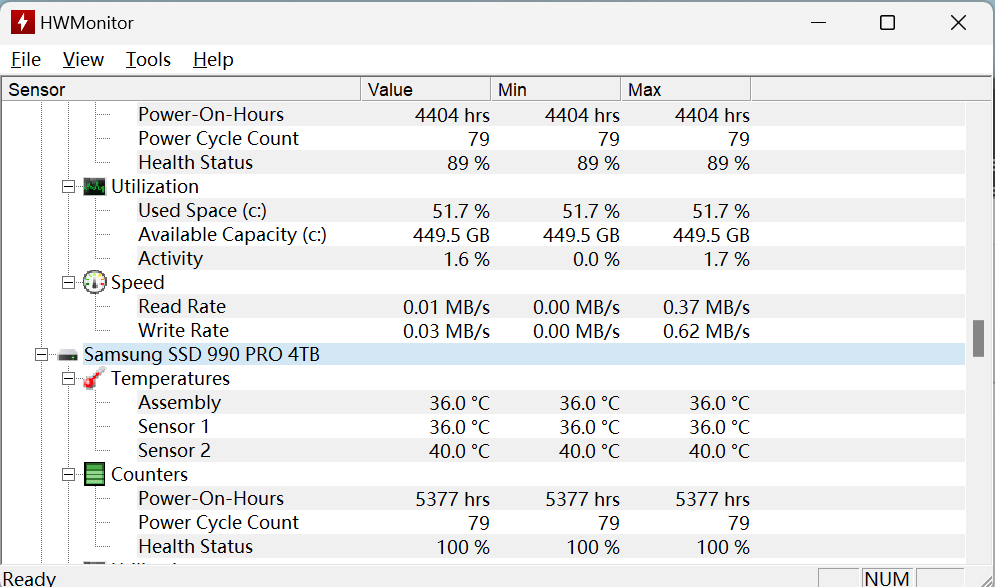Click the Speed gauge icon
995x587 pixels.
[95, 283]
